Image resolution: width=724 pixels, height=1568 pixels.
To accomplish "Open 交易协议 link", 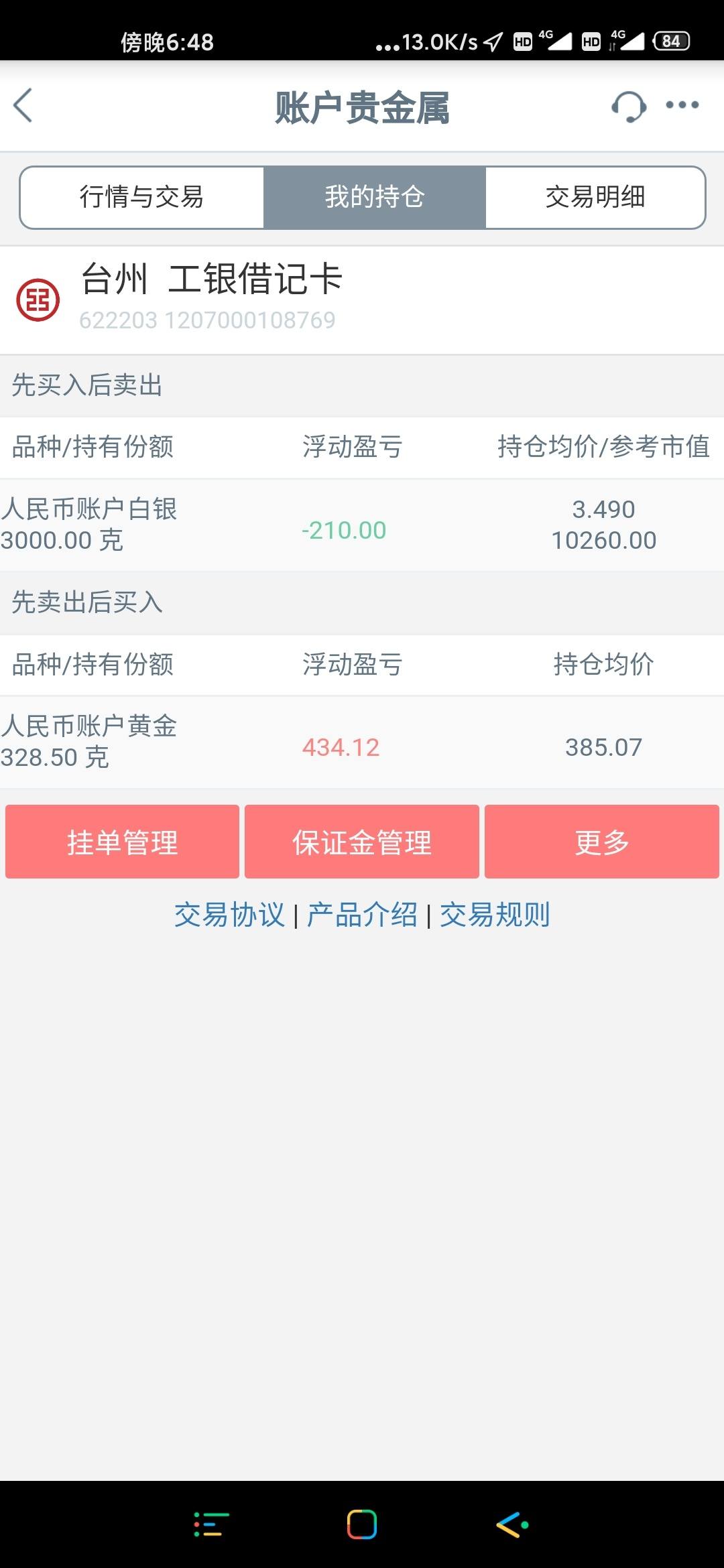I will click(229, 915).
